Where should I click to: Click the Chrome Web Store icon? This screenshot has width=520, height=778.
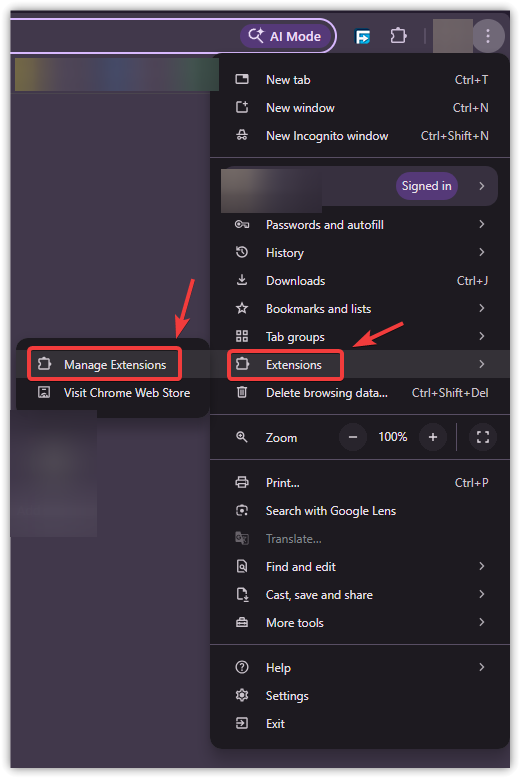44,392
